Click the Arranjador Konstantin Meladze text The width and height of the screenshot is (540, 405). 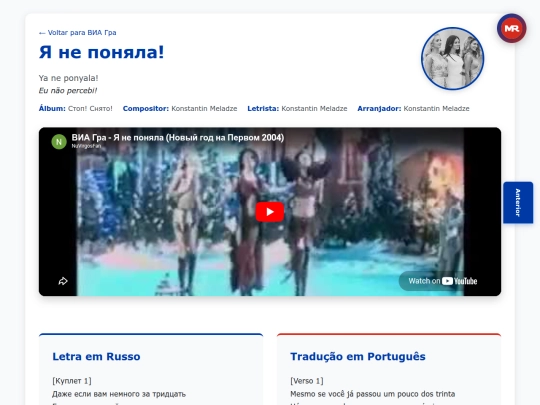tap(436, 108)
